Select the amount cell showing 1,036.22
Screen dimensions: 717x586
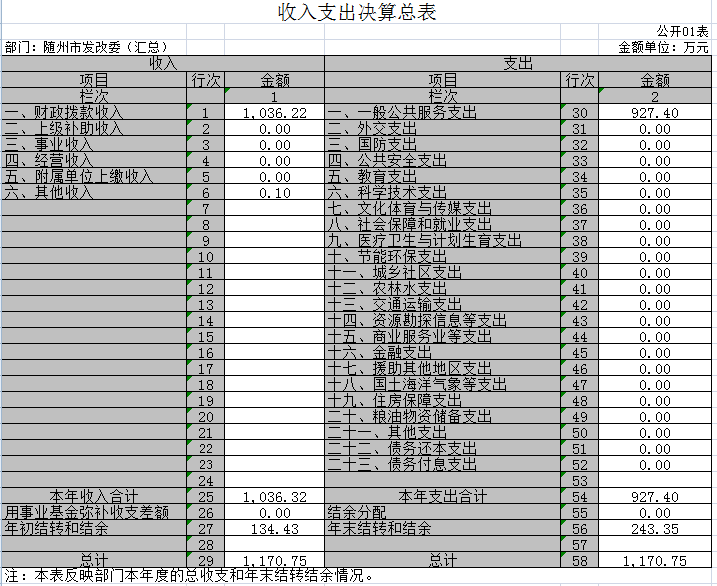pos(274,113)
